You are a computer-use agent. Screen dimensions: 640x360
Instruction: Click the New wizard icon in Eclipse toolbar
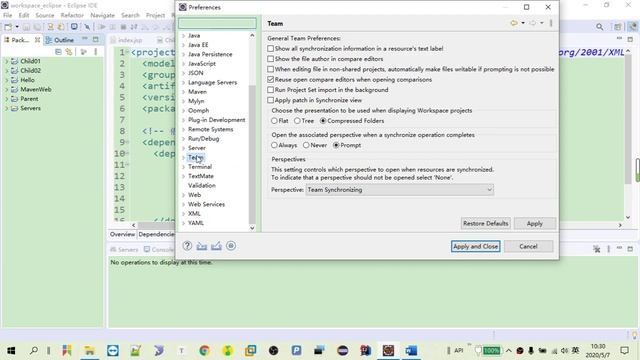click(x=8, y=27)
